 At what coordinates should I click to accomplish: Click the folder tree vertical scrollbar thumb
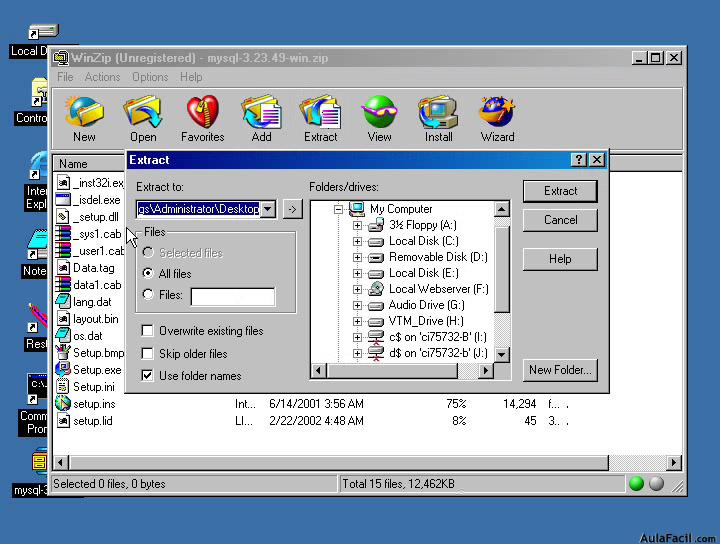point(502,269)
